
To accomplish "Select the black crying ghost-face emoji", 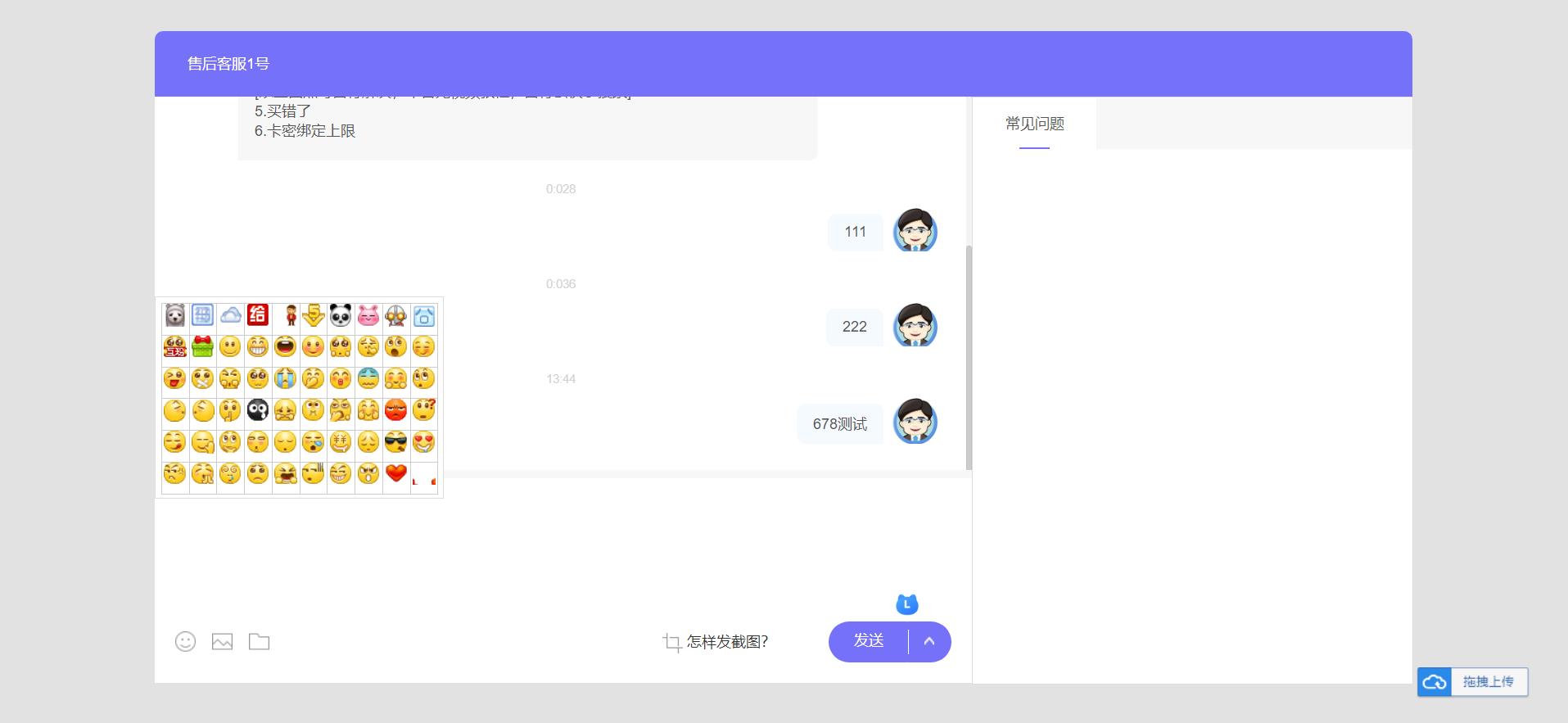I will (258, 410).
